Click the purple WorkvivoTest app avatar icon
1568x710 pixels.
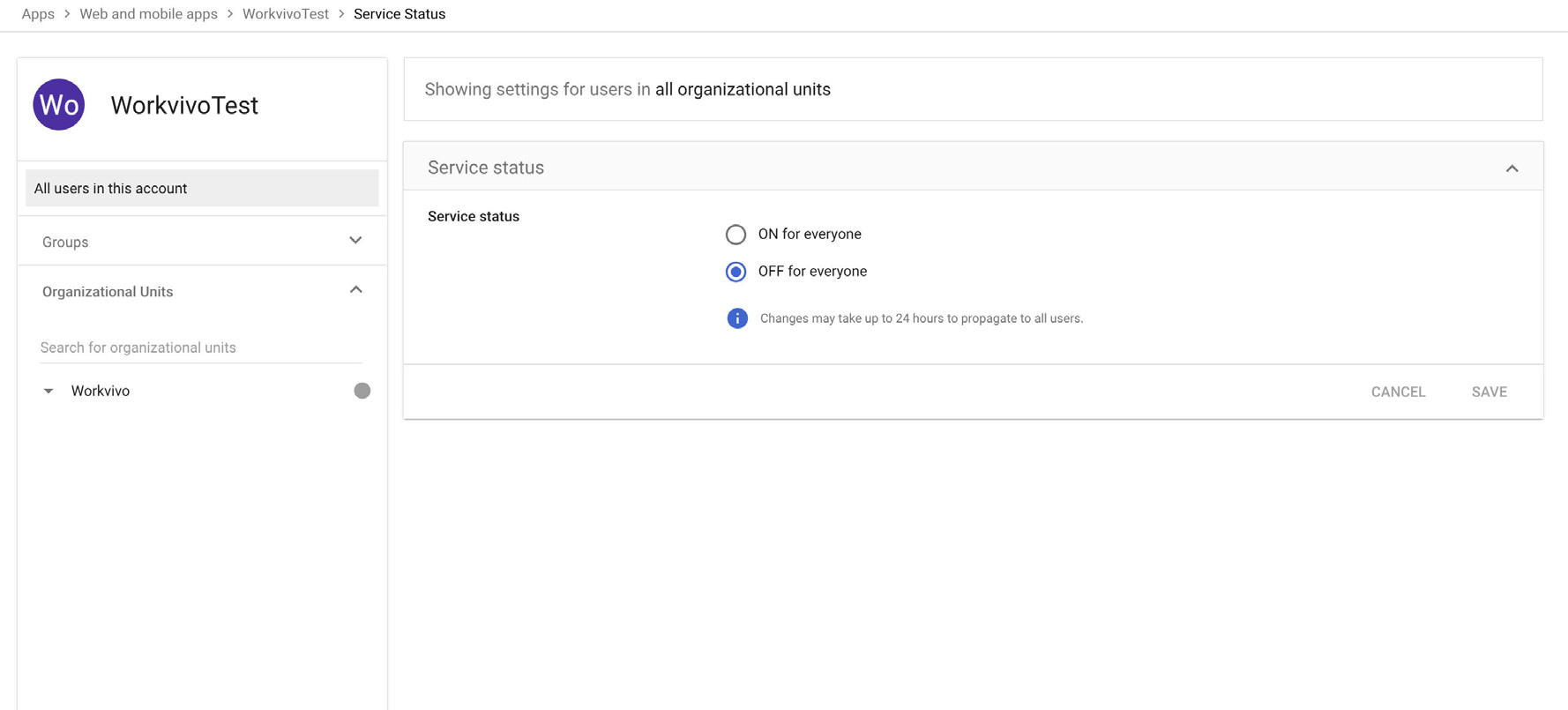tap(59, 105)
